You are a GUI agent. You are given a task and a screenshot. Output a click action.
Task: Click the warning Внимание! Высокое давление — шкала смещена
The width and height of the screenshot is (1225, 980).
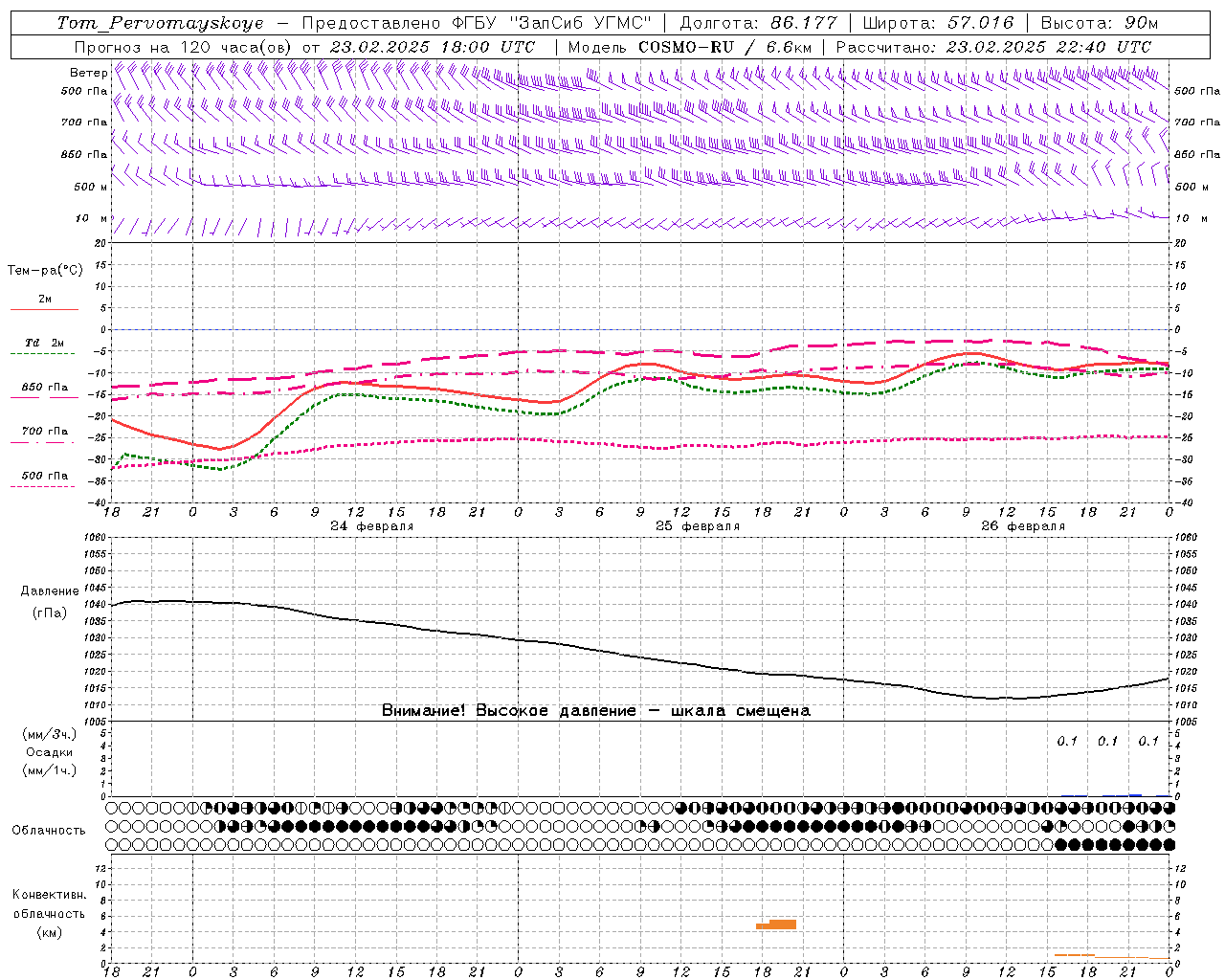pyautogui.click(x=595, y=711)
